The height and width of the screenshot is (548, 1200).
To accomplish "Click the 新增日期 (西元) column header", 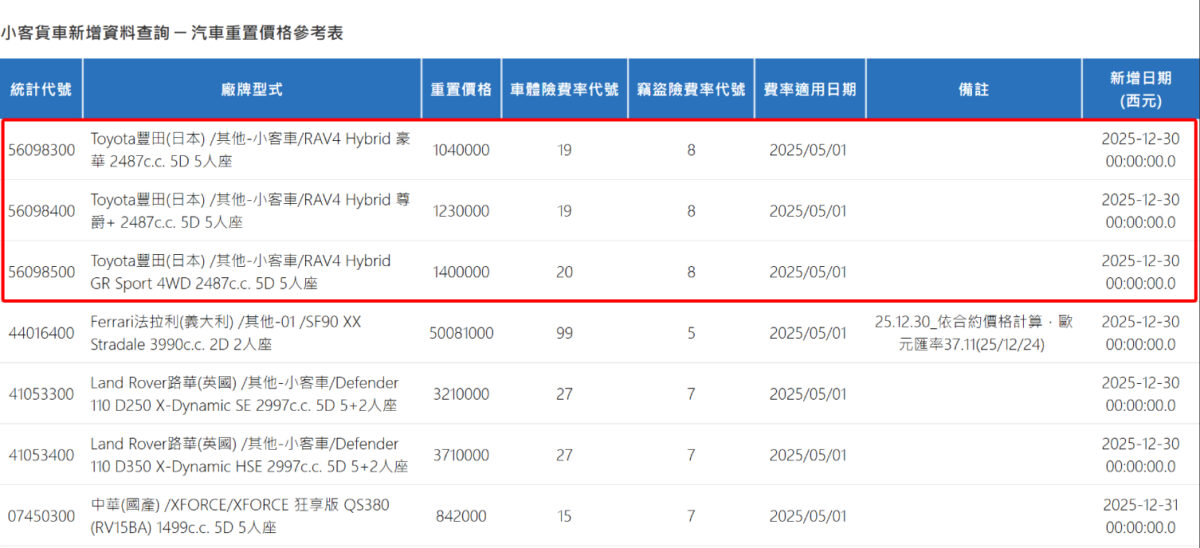I will [x=1140, y=89].
